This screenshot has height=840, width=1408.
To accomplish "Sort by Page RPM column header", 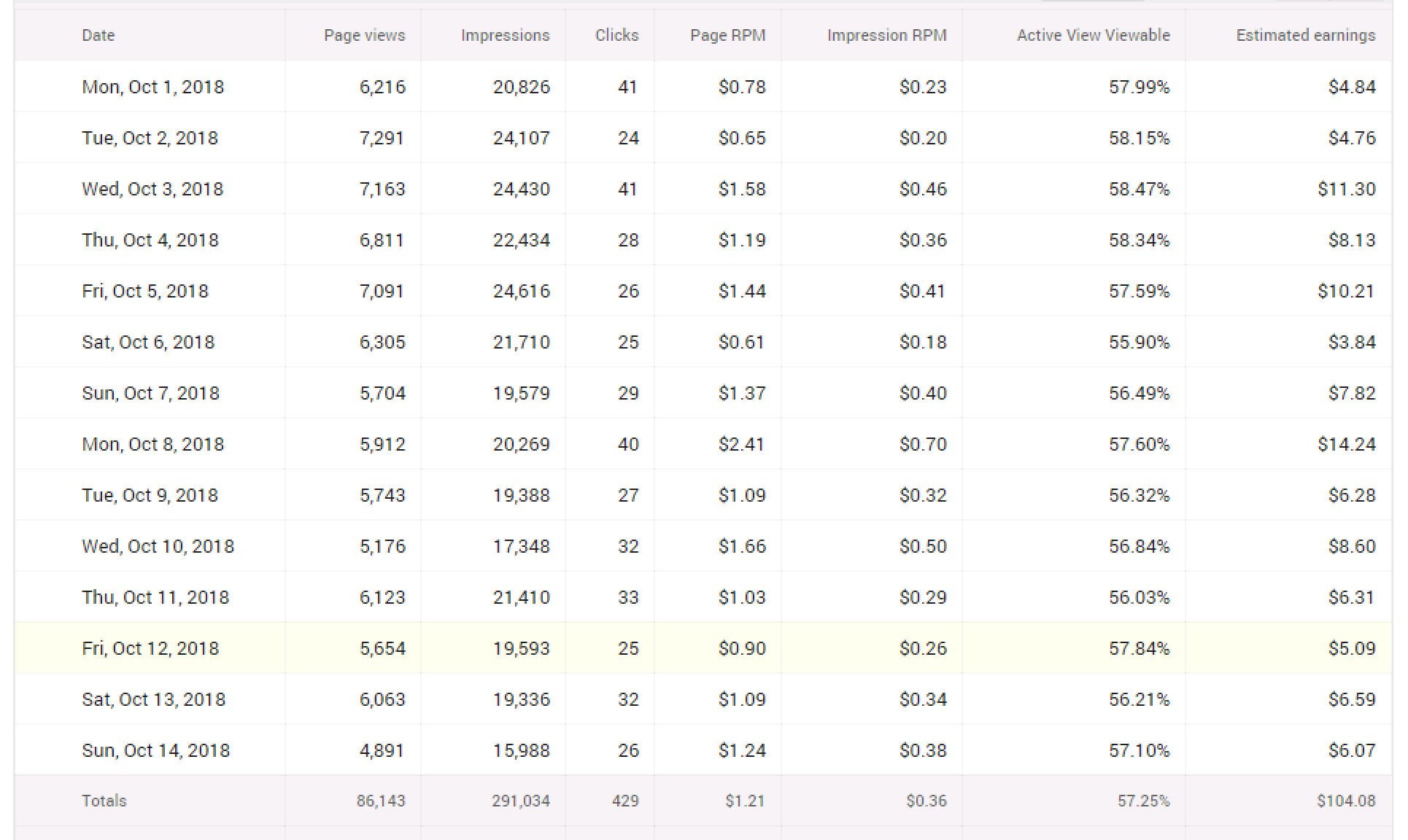I will pos(727,35).
